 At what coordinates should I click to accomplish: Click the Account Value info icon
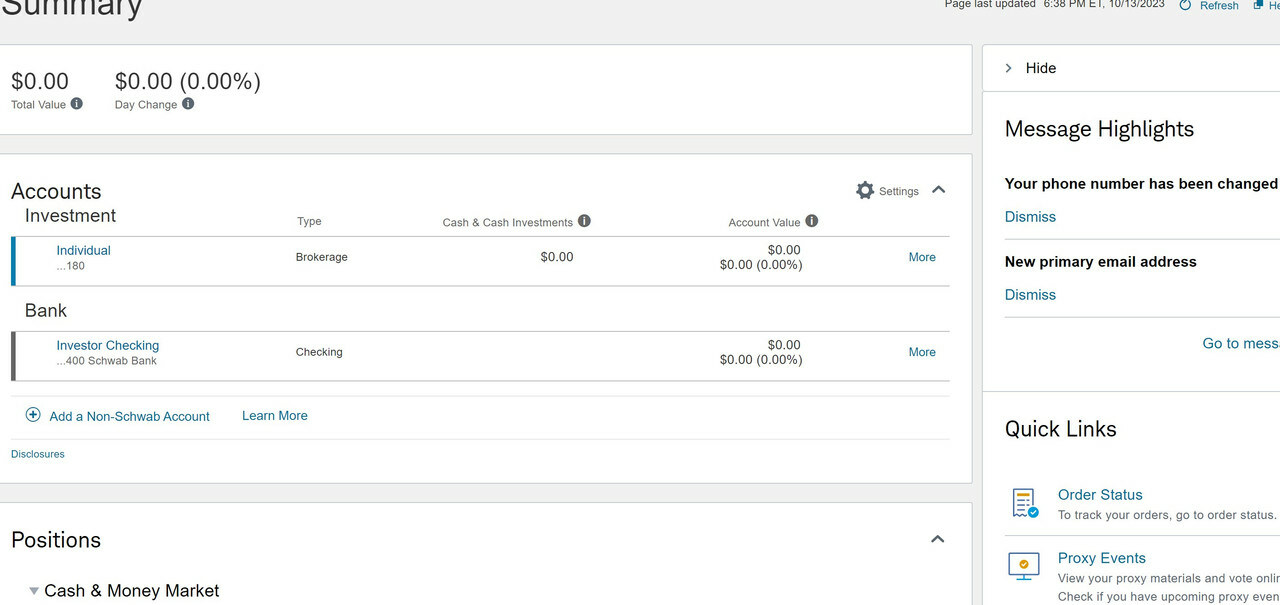click(812, 221)
